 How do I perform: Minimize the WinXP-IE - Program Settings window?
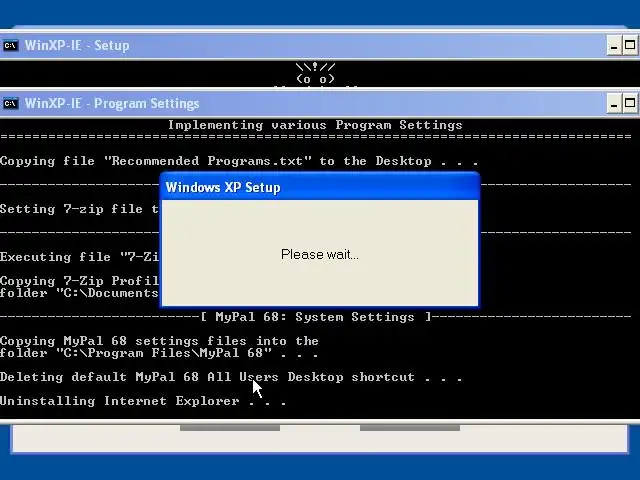tap(613, 104)
